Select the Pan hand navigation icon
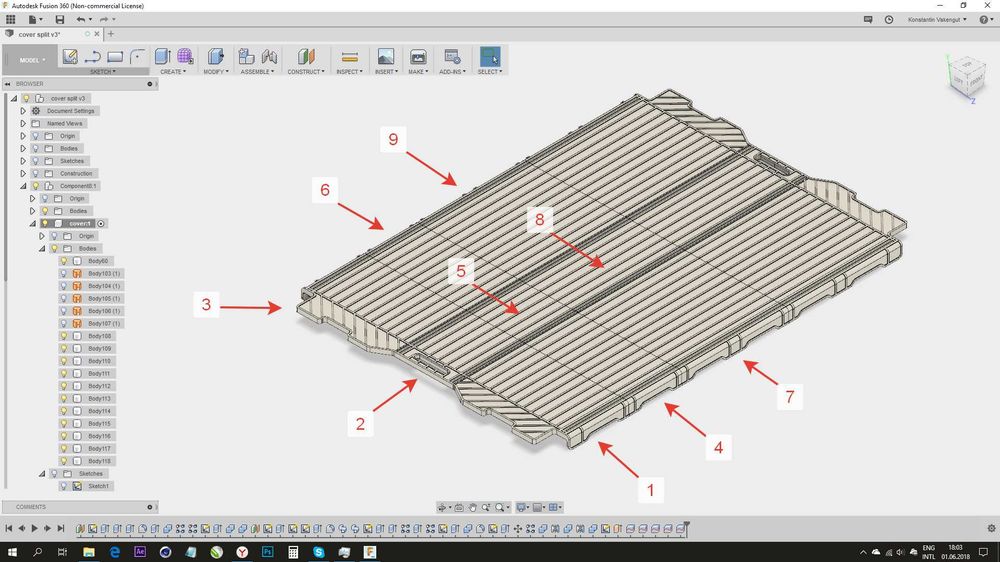The image size is (1000, 562). coord(473,507)
